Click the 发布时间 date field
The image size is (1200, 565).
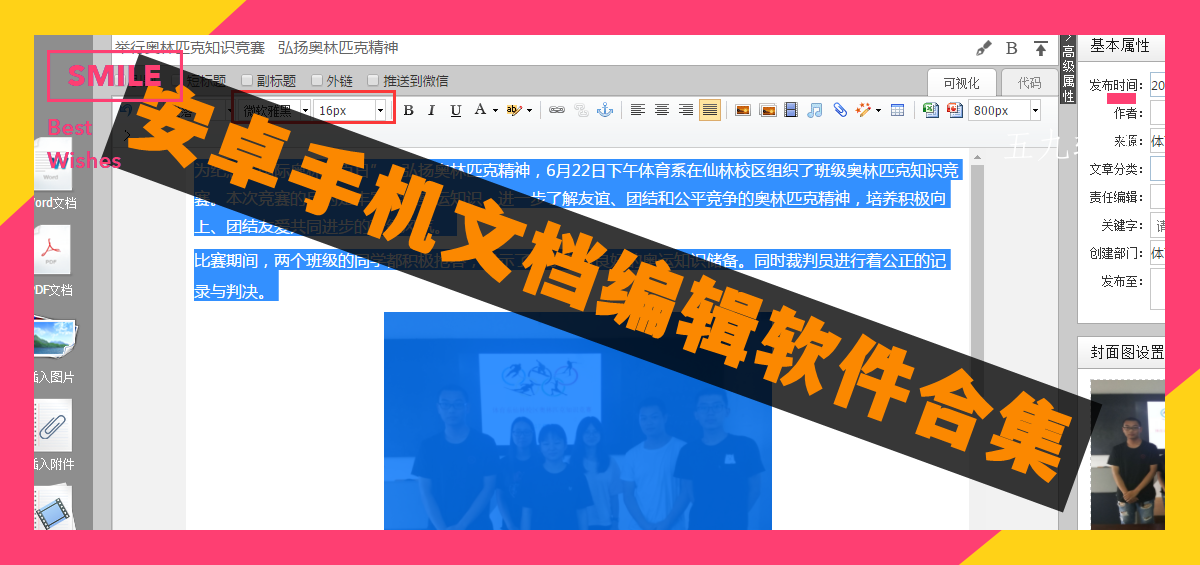click(x=1158, y=86)
